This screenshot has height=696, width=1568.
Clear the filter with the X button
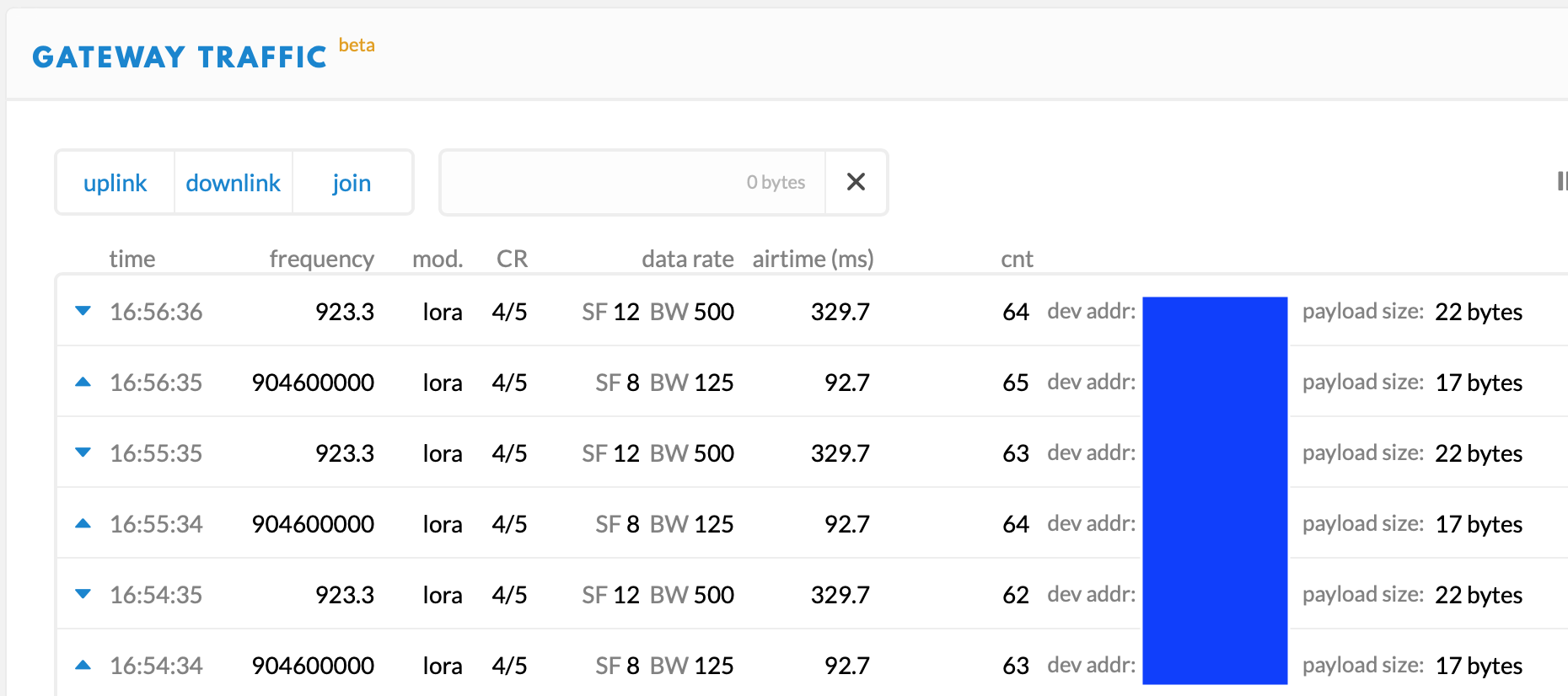856,182
